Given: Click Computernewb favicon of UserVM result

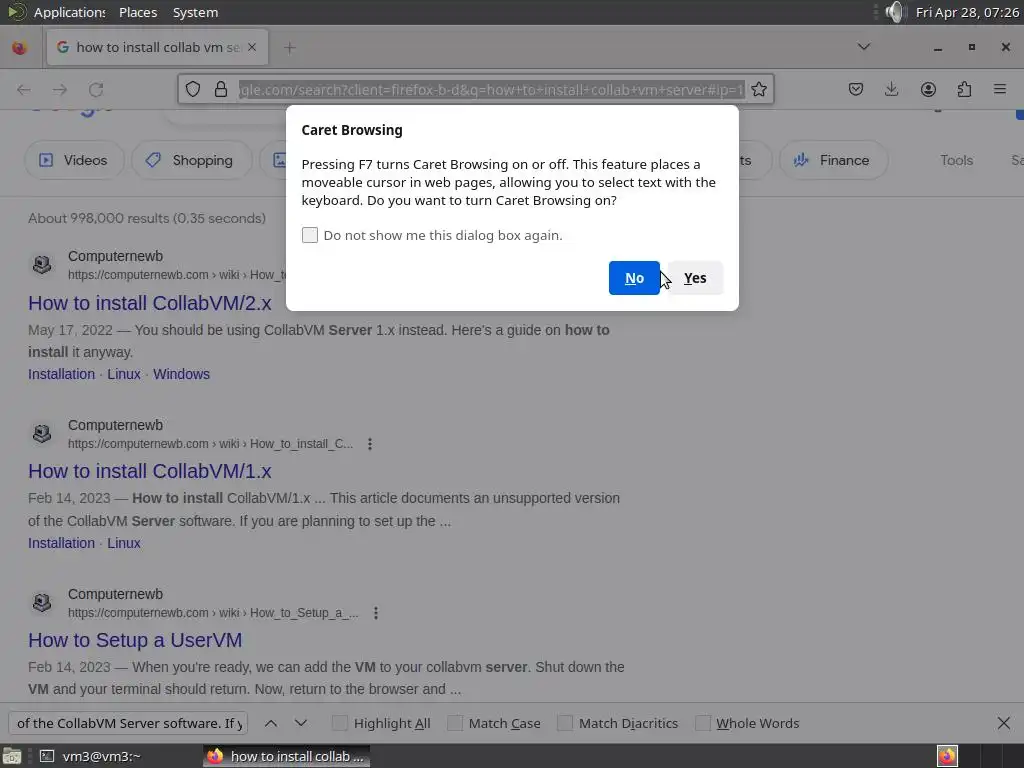Looking at the screenshot, I should click(42, 602).
